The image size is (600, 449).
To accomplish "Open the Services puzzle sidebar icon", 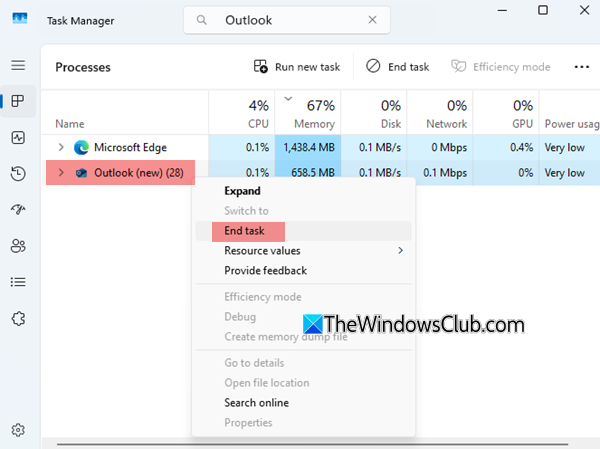I will click(18, 318).
